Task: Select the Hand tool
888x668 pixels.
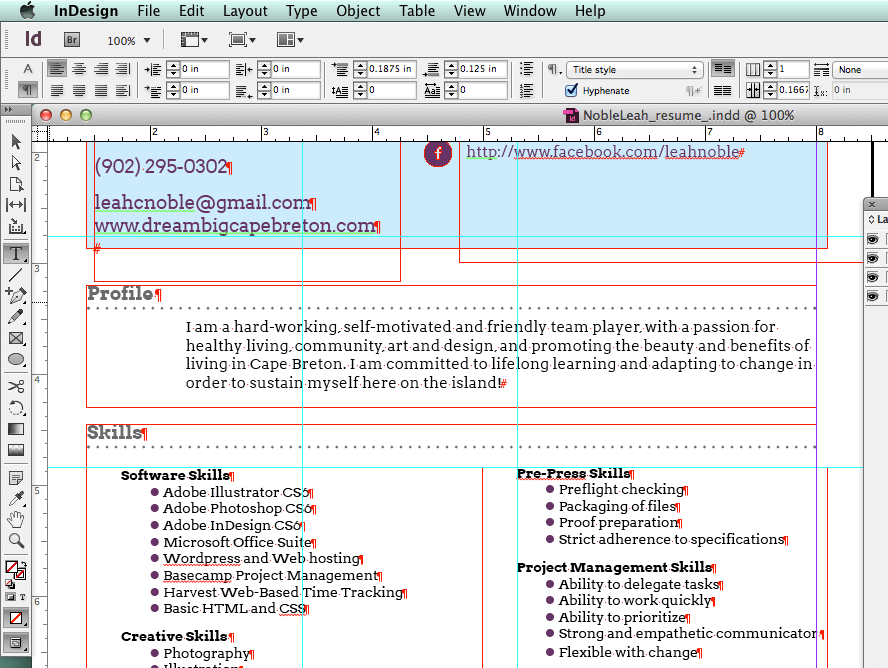Action: (16, 519)
